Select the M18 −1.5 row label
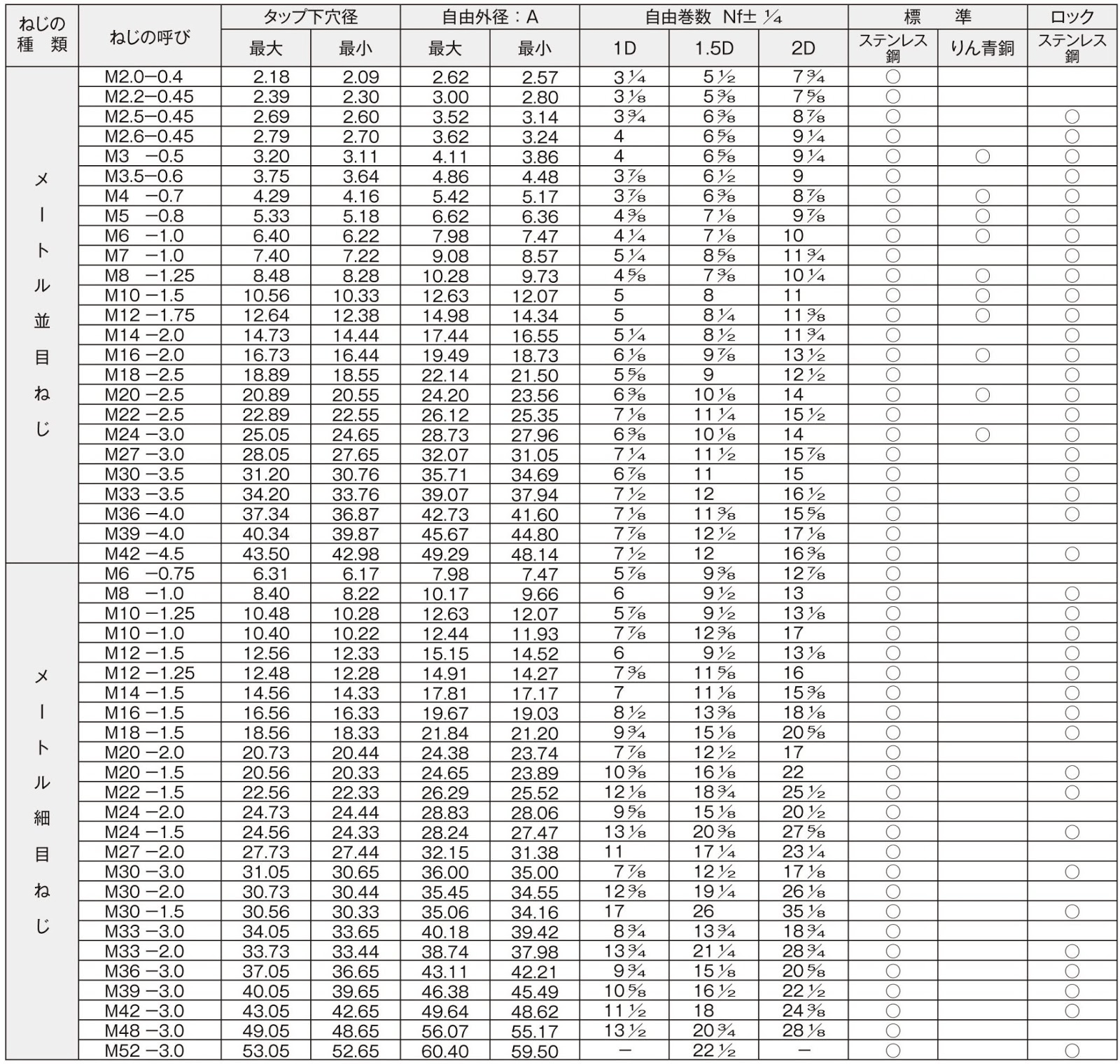 (x=143, y=733)
